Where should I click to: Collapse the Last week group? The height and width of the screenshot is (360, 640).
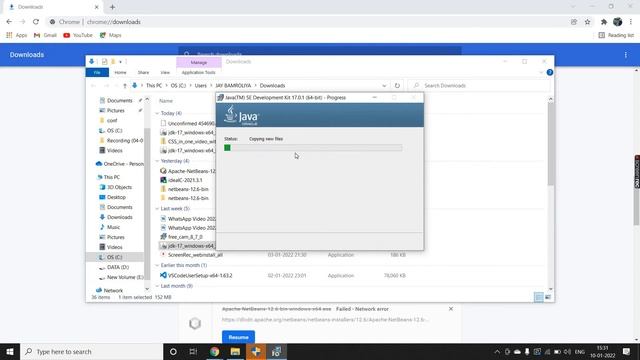click(157, 209)
